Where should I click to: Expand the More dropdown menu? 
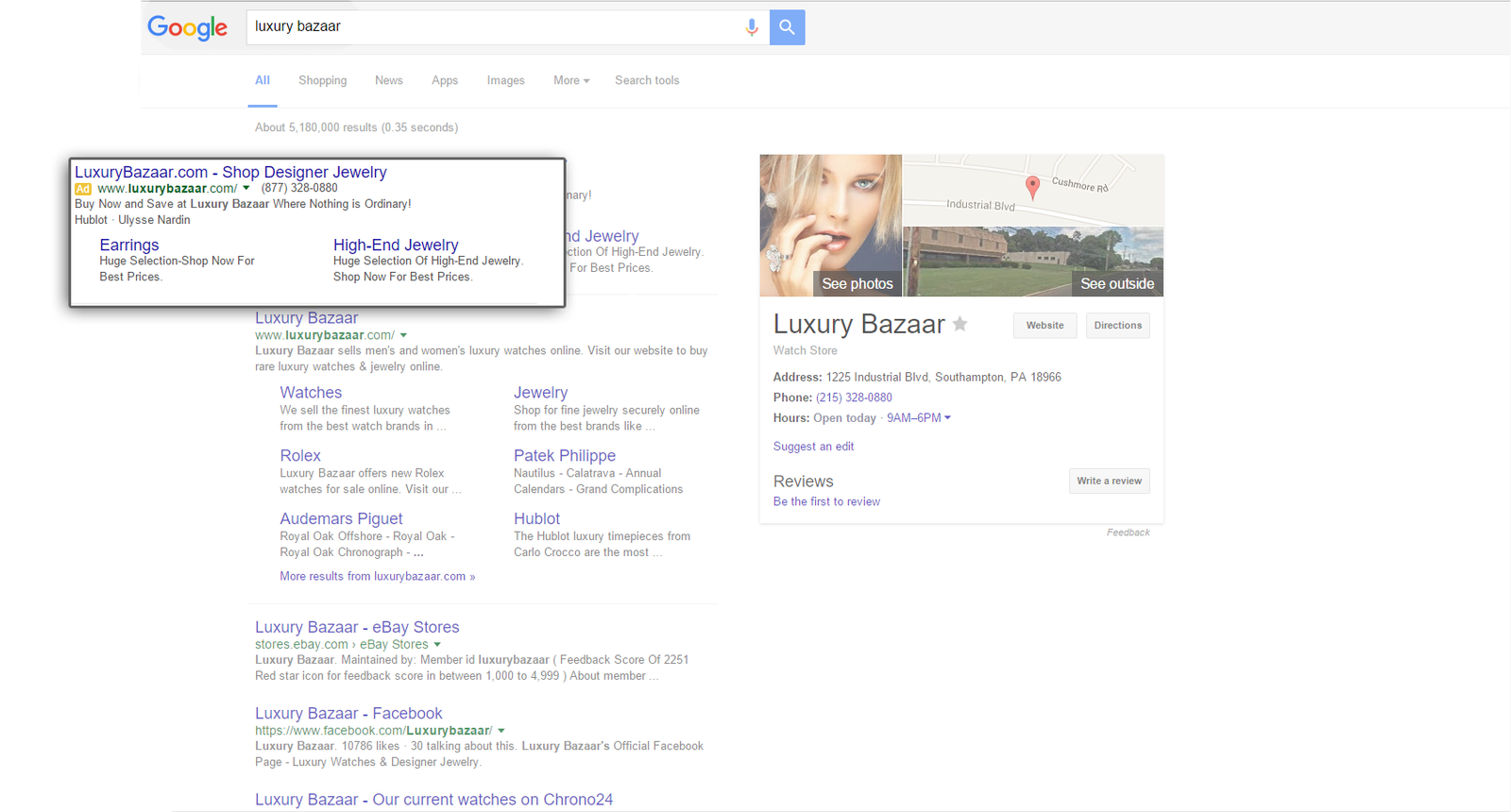point(571,80)
